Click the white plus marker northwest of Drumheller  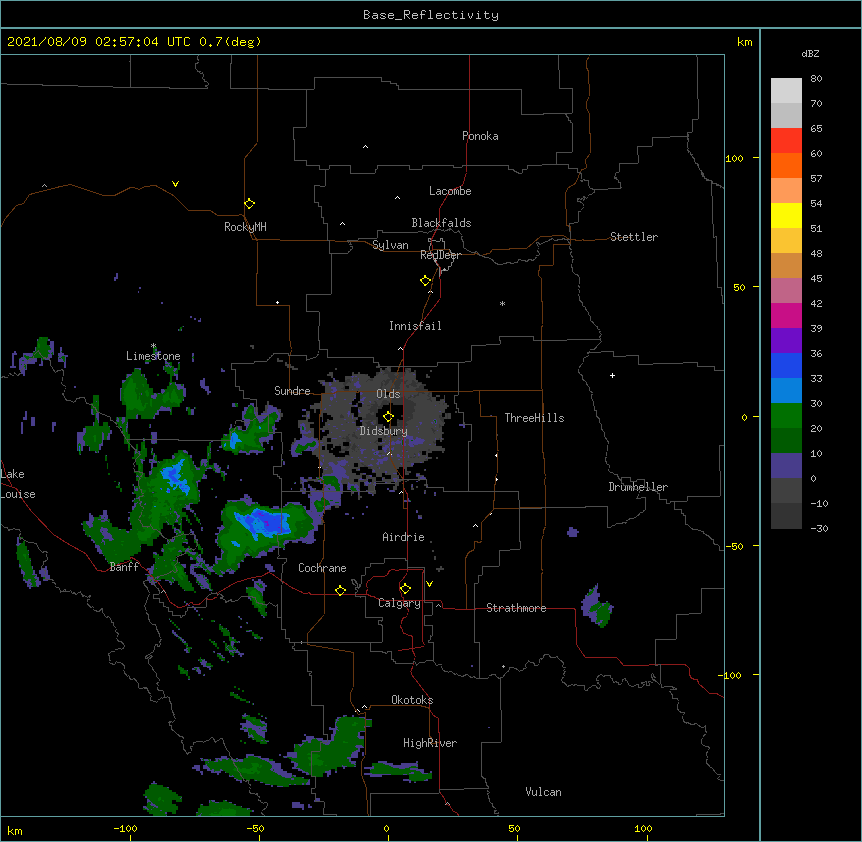click(x=612, y=375)
